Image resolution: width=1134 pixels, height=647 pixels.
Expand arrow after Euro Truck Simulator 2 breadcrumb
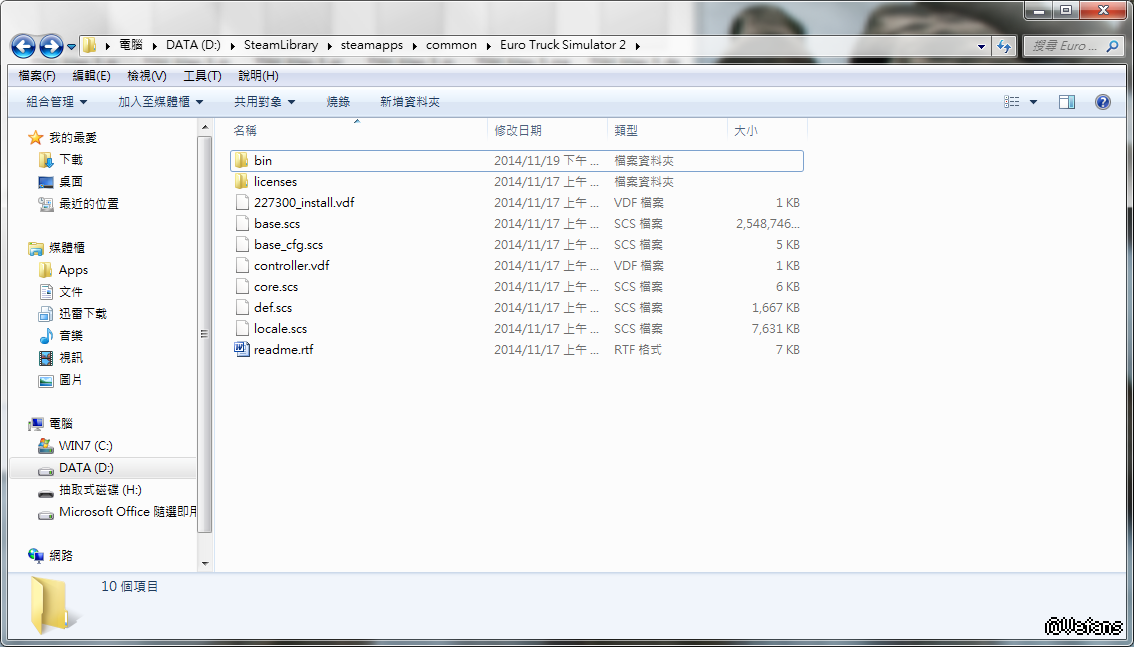[x=637, y=46]
